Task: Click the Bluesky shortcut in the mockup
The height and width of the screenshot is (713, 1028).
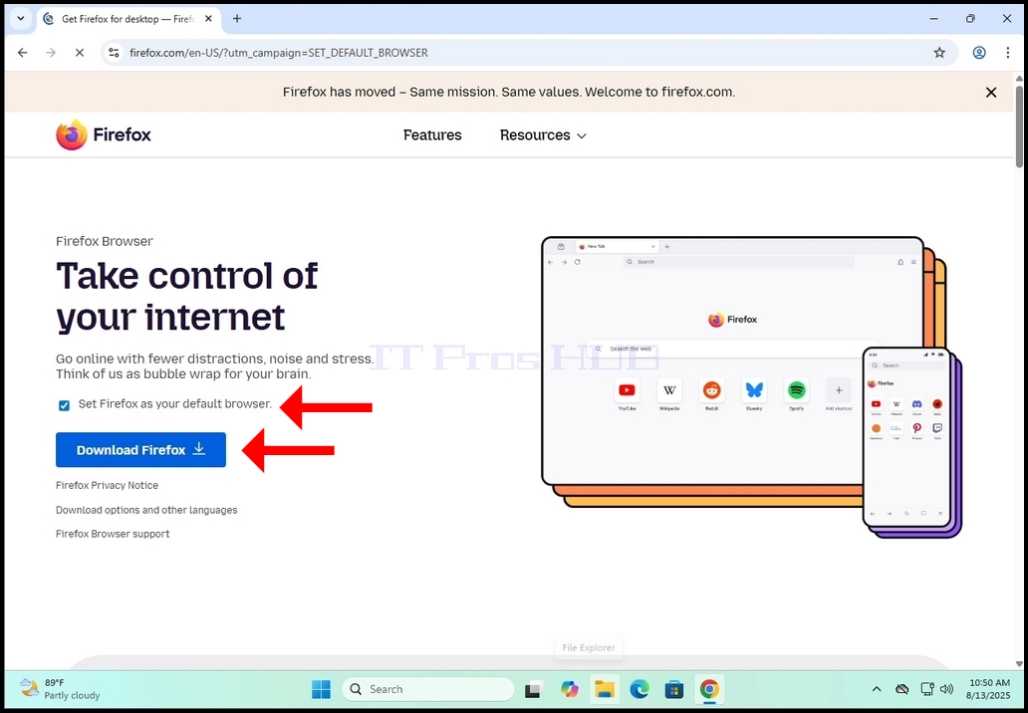Action: click(754, 395)
